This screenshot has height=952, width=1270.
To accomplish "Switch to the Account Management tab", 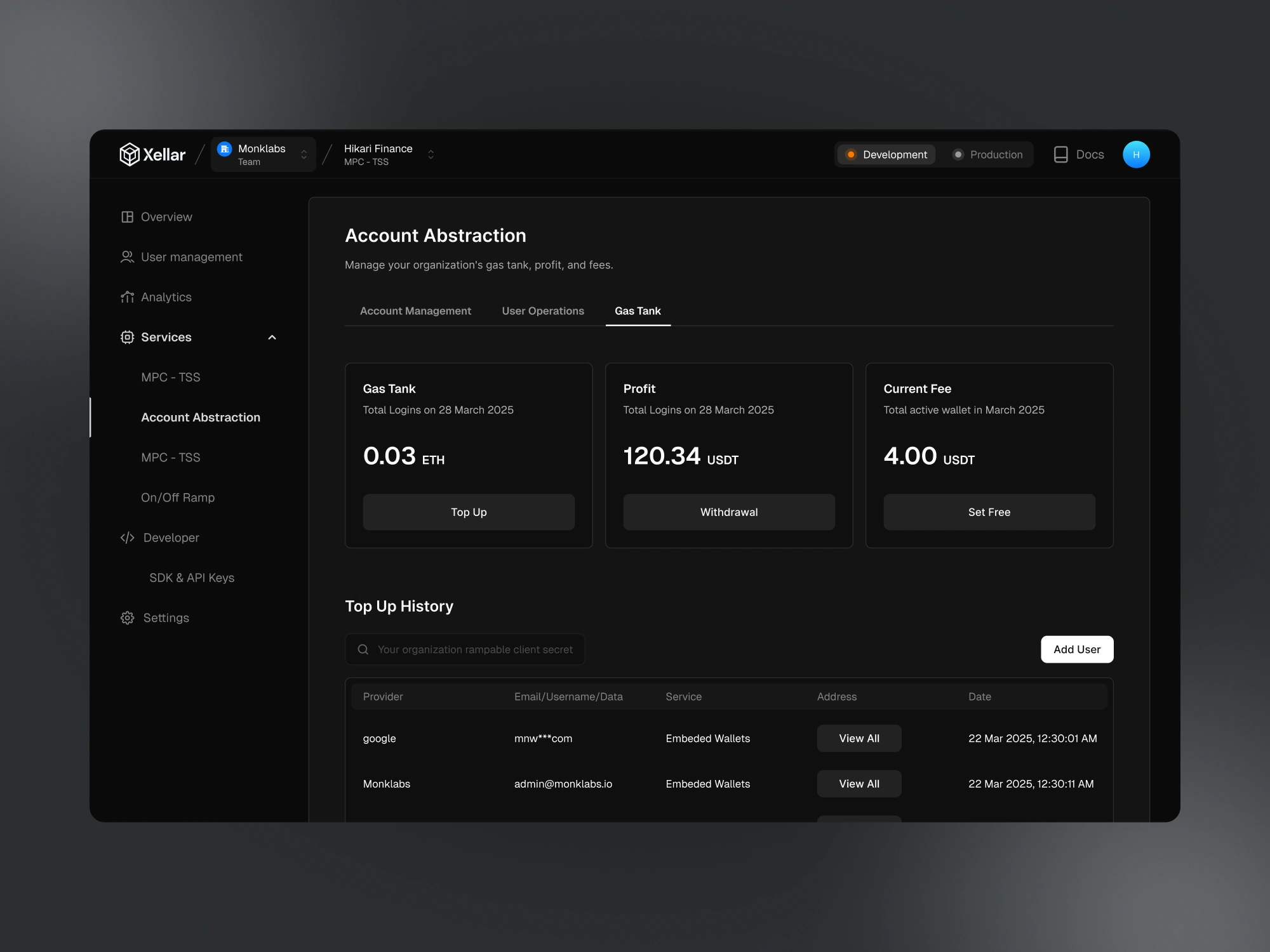I will (415, 311).
